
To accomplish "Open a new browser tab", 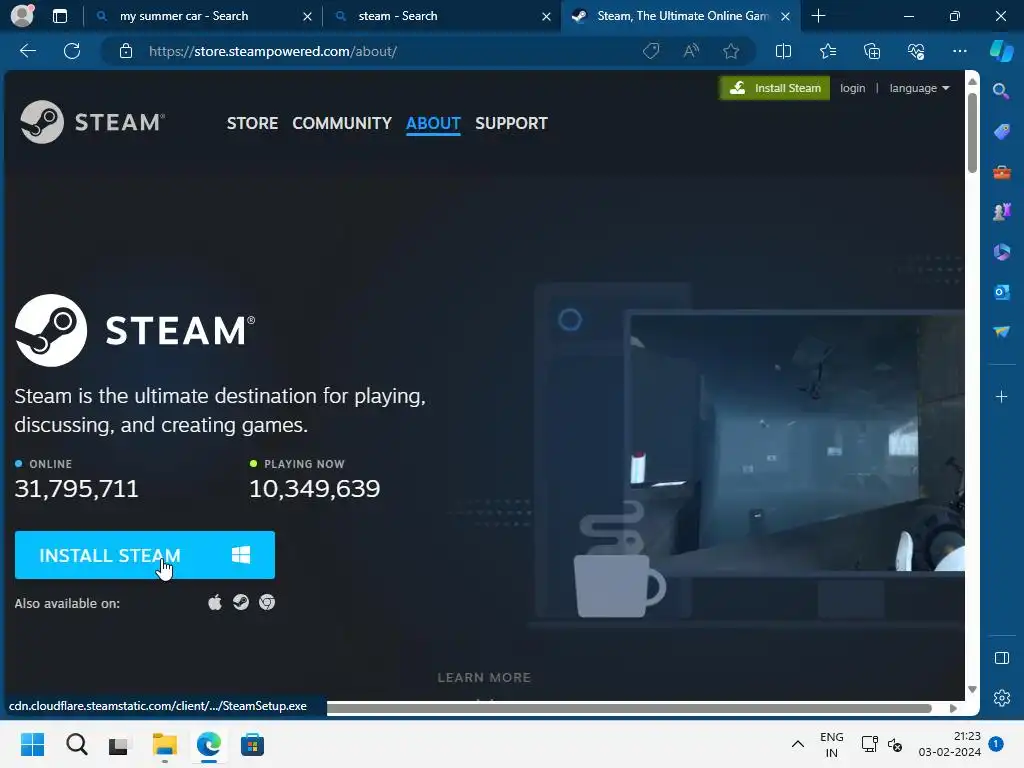I will tap(818, 16).
